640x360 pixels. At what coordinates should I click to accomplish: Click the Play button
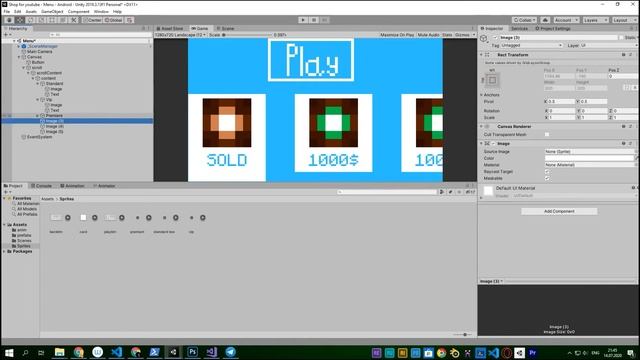pyautogui.click(x=303, y=20)
